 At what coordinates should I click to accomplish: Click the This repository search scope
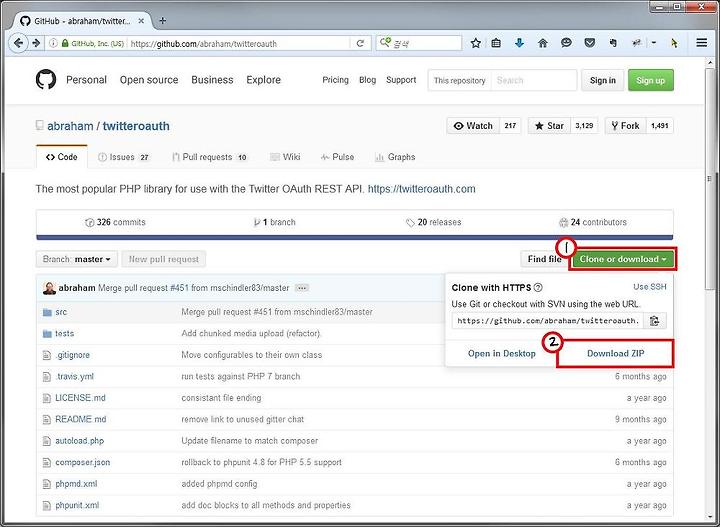(x=459, y=80)
